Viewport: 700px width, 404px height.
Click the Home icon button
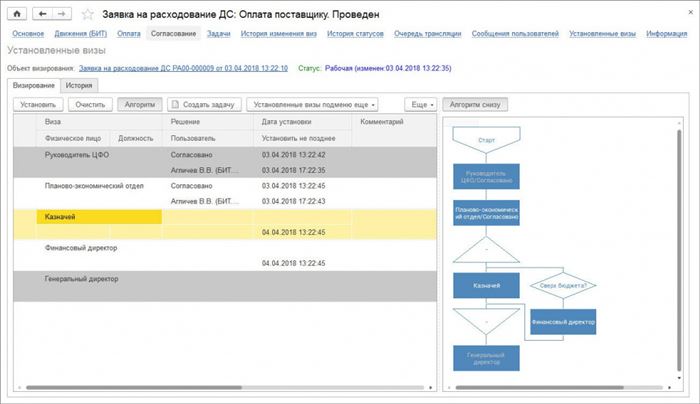[x=17, y=14]
